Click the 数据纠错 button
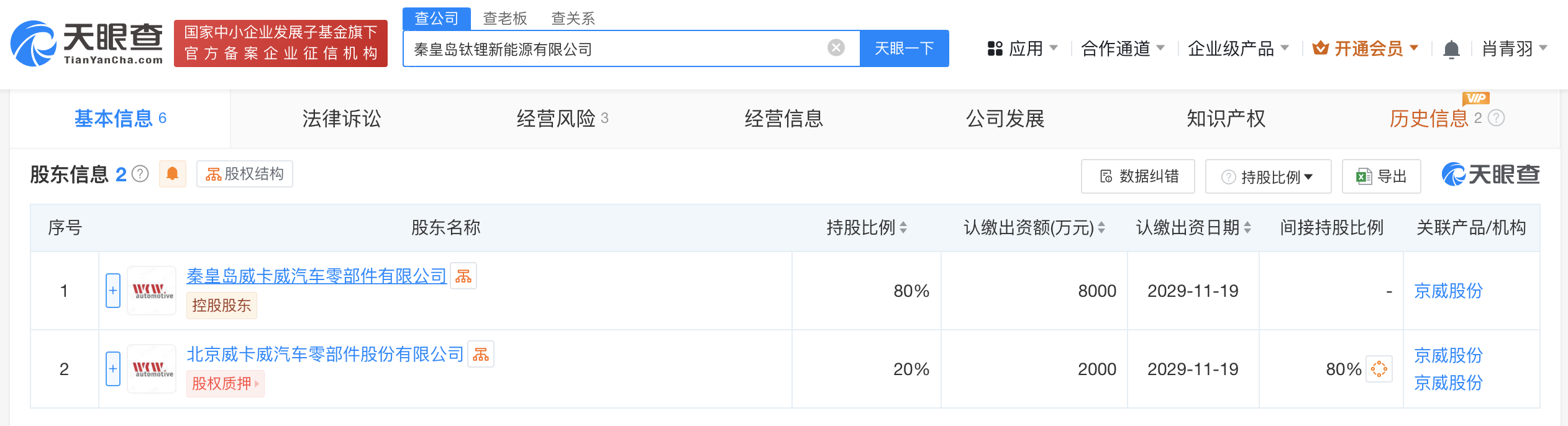 (x=1138, y=176)
